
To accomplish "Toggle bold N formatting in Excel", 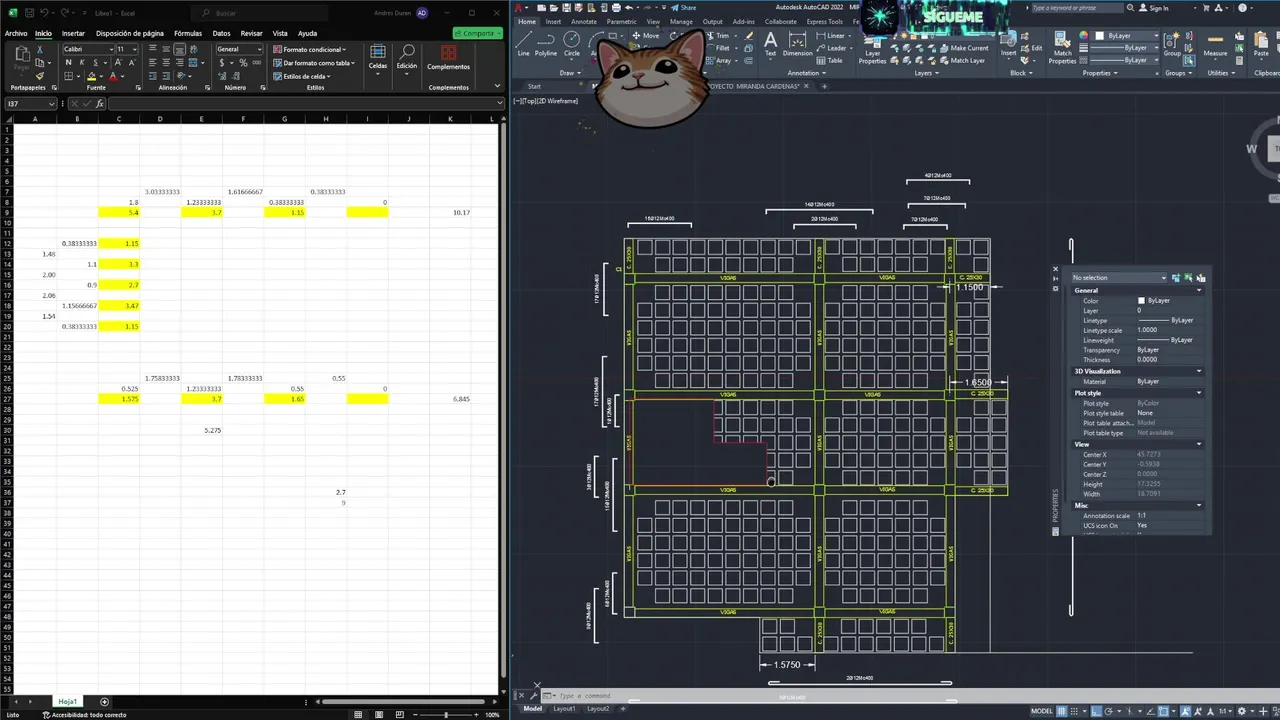I will point(69,62).
